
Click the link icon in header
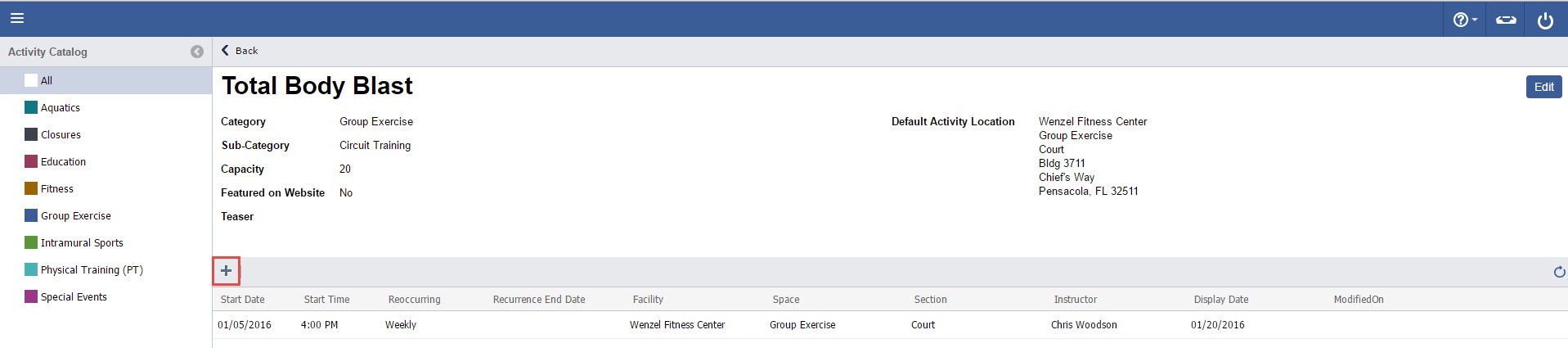click(x=1506, y=20)
